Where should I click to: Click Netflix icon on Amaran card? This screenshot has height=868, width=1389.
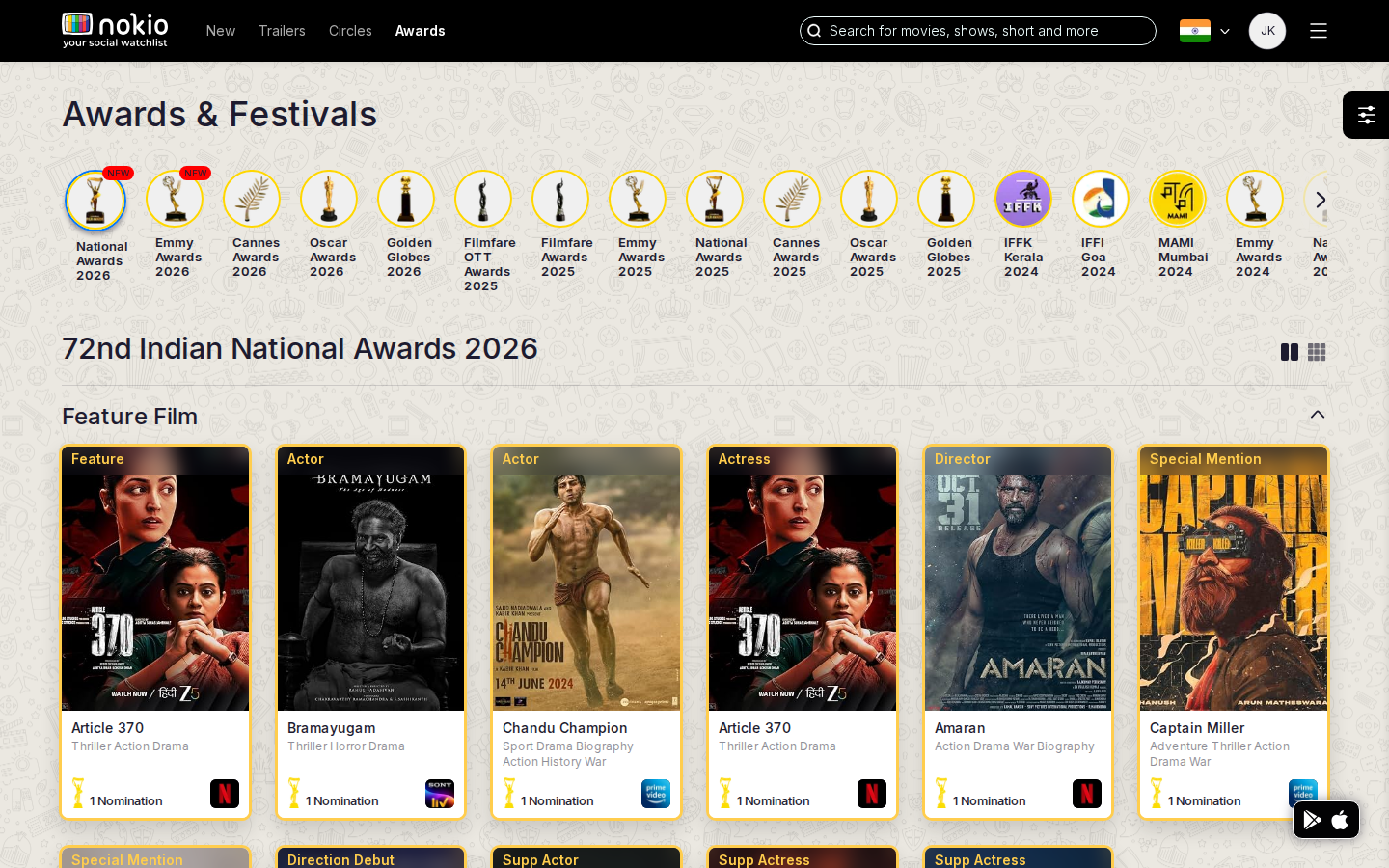pos(1087,794)
